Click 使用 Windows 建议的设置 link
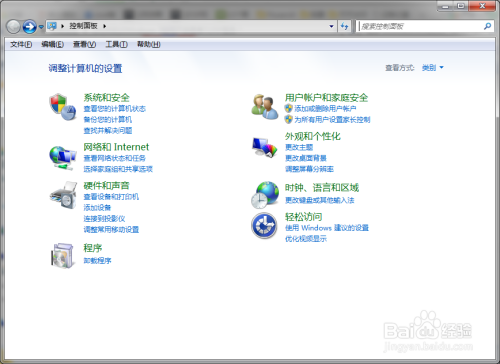This screenshot has height=364, width=500. pyautogui.click(x=327, y=228)
